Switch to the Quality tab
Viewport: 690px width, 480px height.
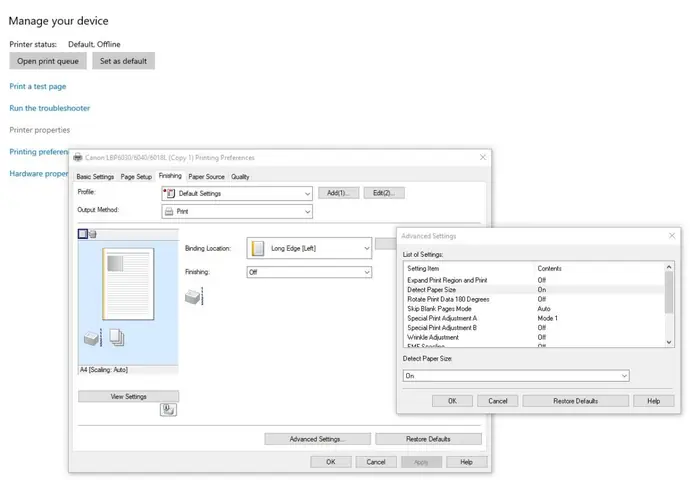coord(240,176)
